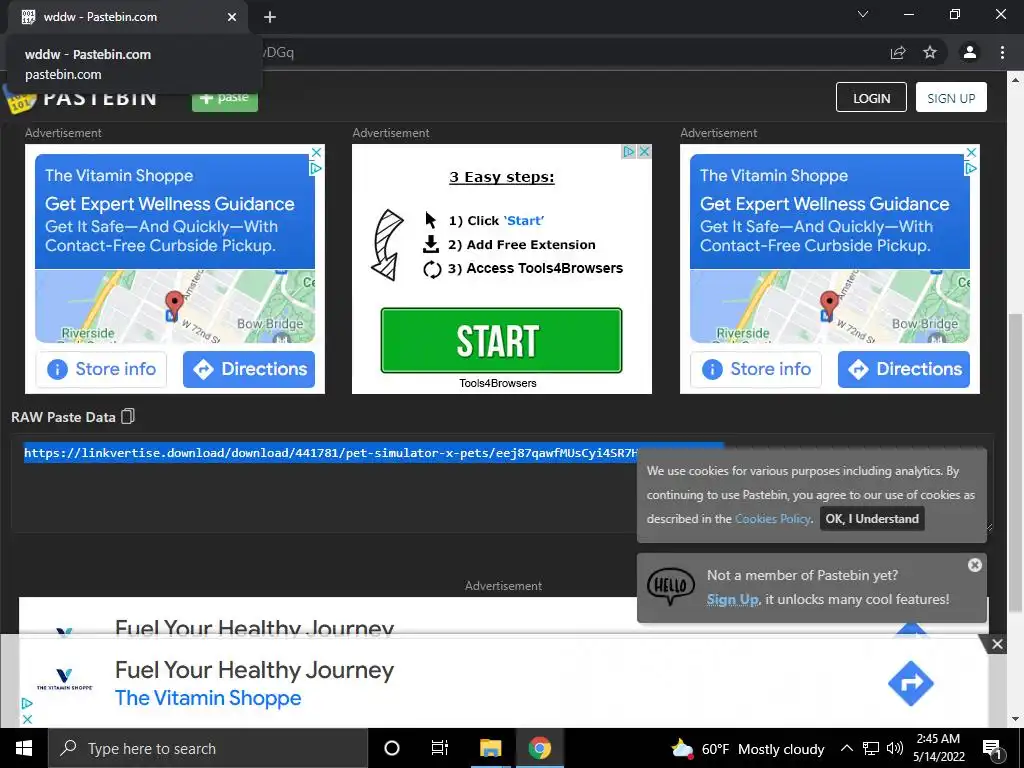Screen dimensions: 1024x768
Task: Click '3 Easy steps:' heading in ad
Action: click(502, 177)
